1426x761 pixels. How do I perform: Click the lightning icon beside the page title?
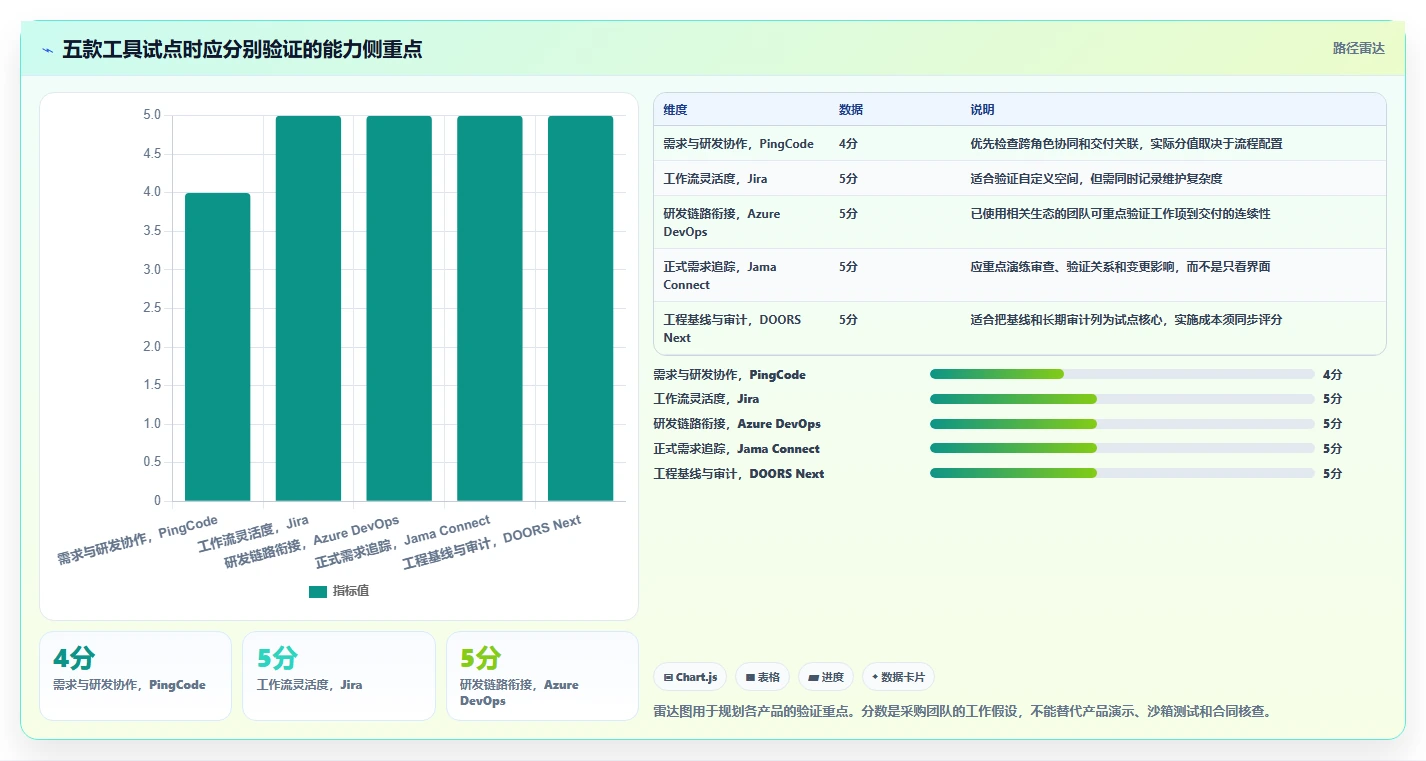48,49
